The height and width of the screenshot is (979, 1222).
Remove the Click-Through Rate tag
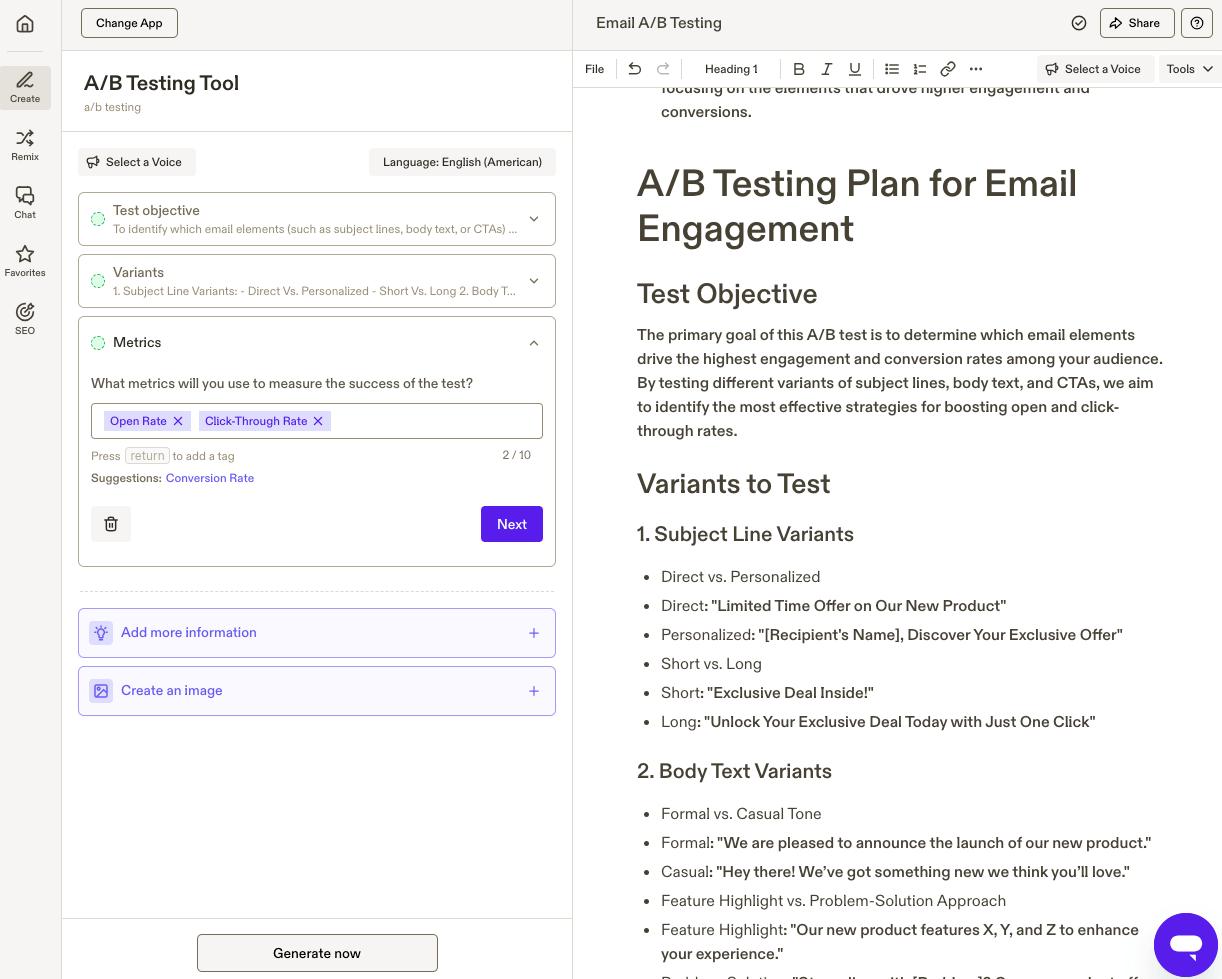click(318, 421)
